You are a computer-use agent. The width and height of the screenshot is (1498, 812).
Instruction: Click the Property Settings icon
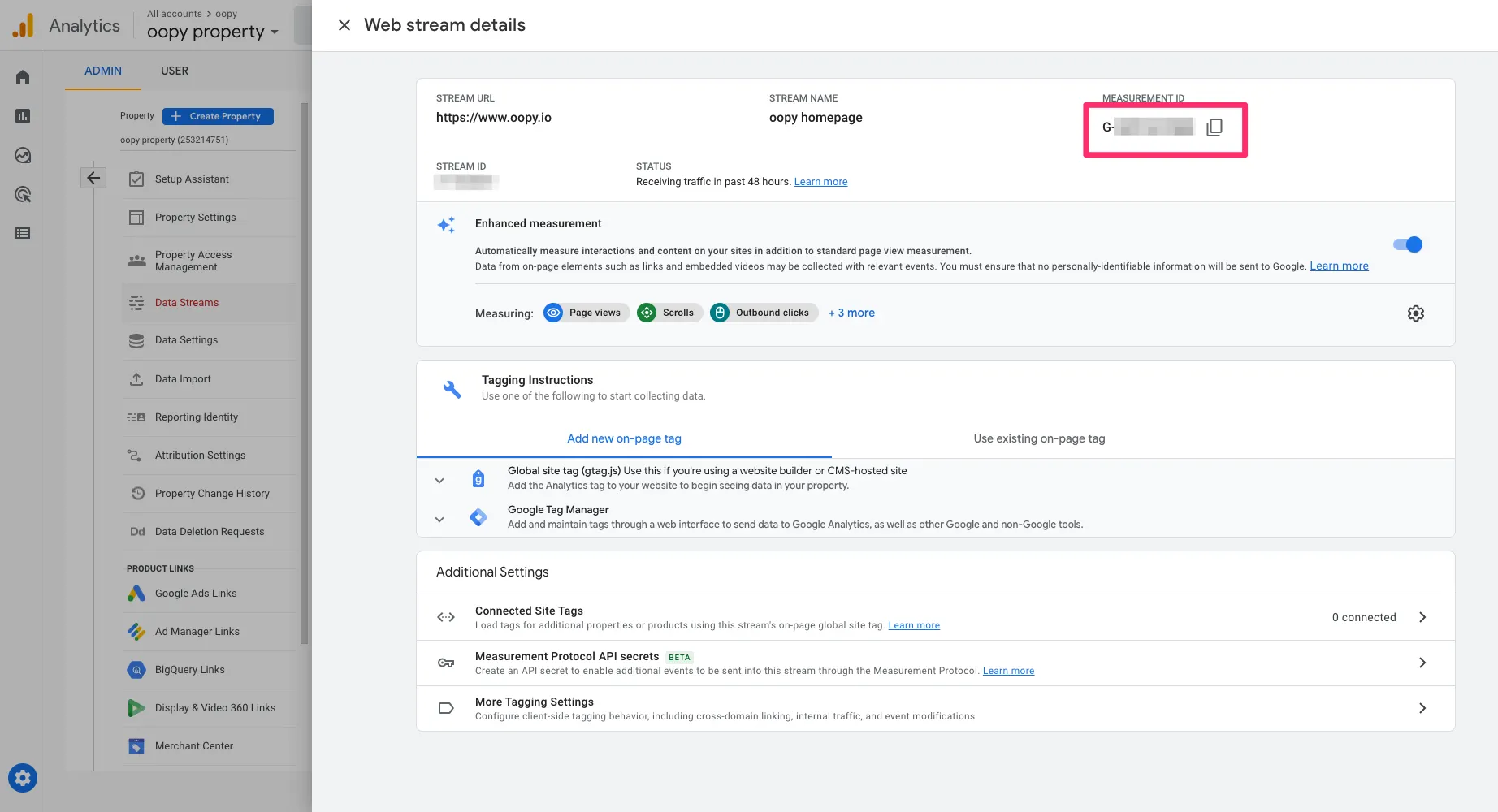136,217
